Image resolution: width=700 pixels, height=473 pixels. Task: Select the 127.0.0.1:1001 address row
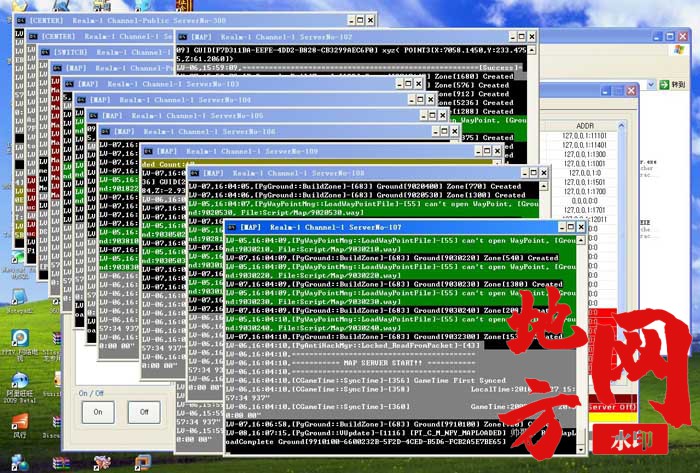(x=584, y=164)
